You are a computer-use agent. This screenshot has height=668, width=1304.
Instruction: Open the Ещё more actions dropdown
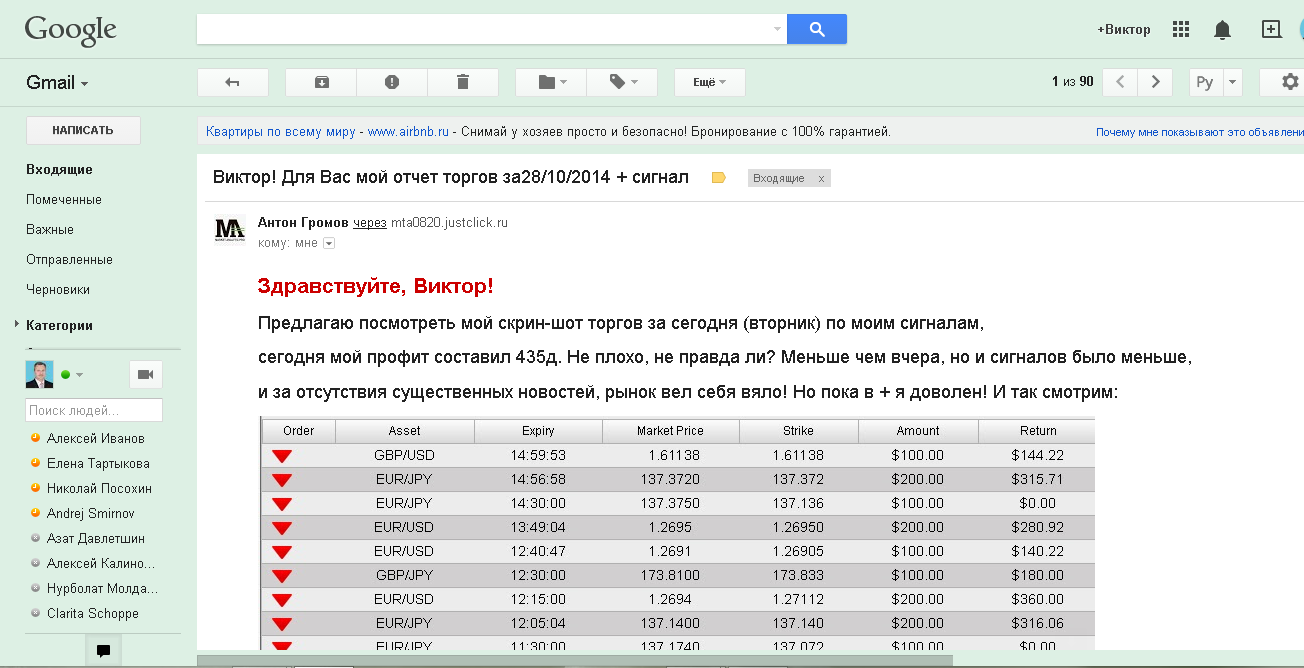710,82
